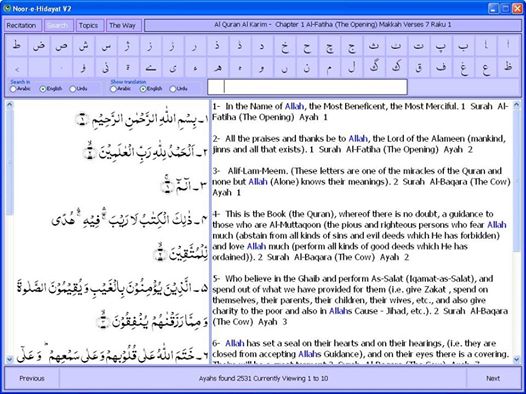Screen dimensions: 526x394
Task: Click the ط (Toay) letter key
Action: 16,46
